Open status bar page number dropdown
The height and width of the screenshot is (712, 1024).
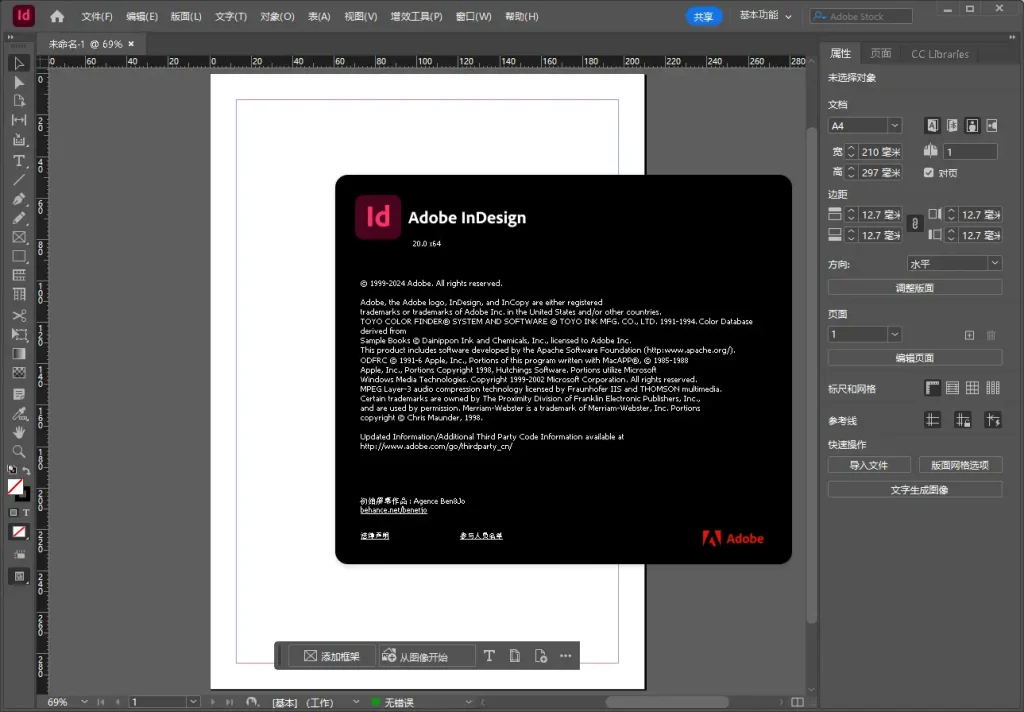[x=193, y=702]
